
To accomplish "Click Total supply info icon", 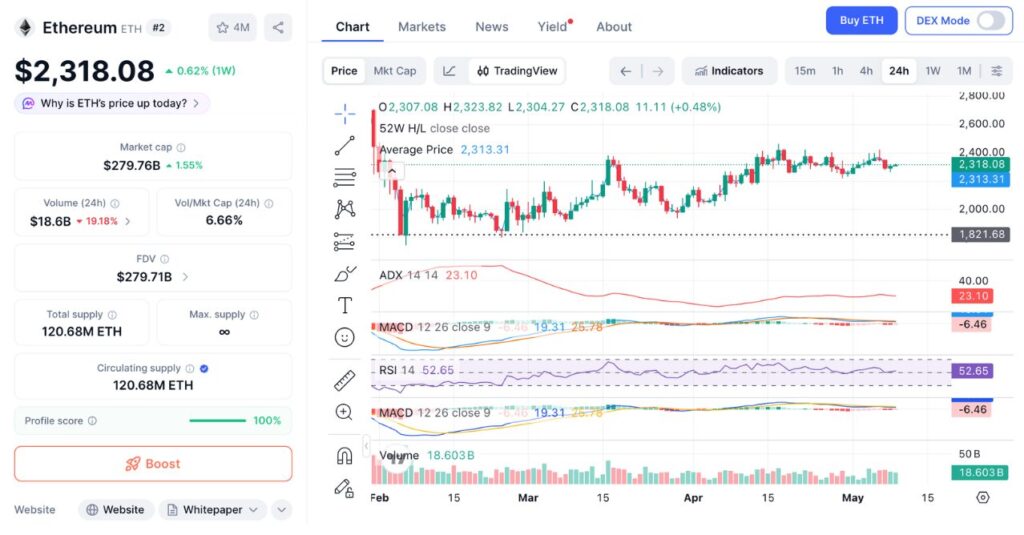I will tap(112, 315).
